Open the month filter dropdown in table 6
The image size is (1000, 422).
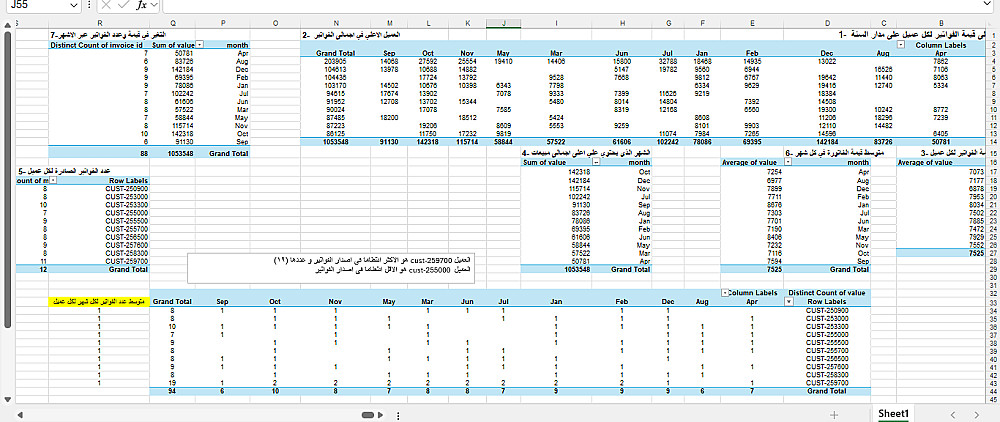click(788, 163)
